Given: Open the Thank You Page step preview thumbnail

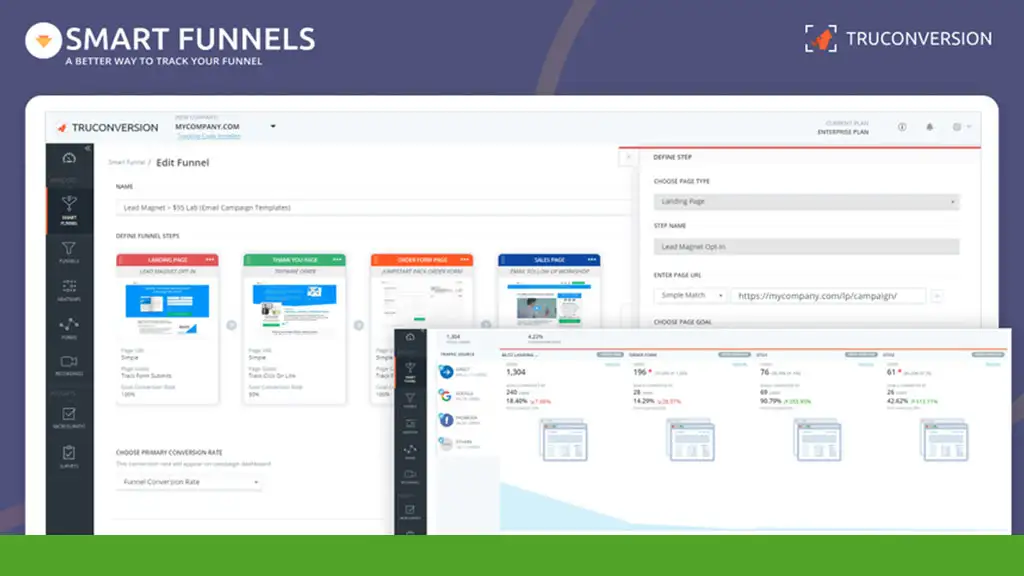Looking at the screenshot, I should click(295, 310).
